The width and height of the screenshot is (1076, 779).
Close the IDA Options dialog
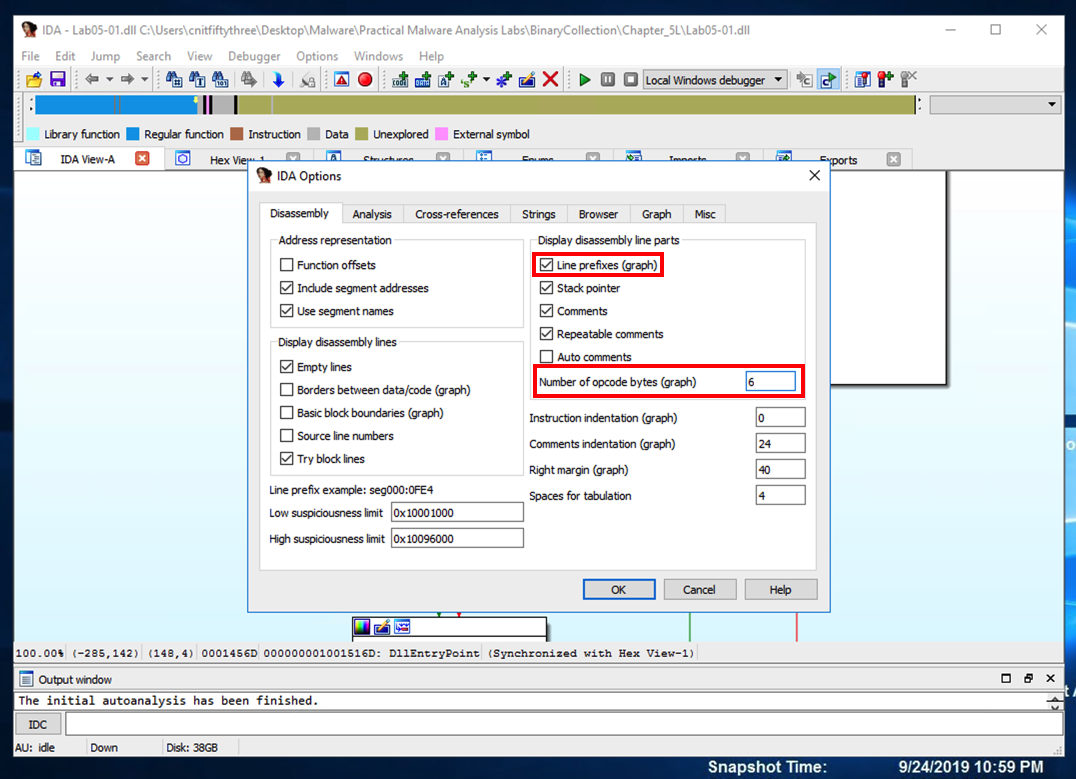815,176
